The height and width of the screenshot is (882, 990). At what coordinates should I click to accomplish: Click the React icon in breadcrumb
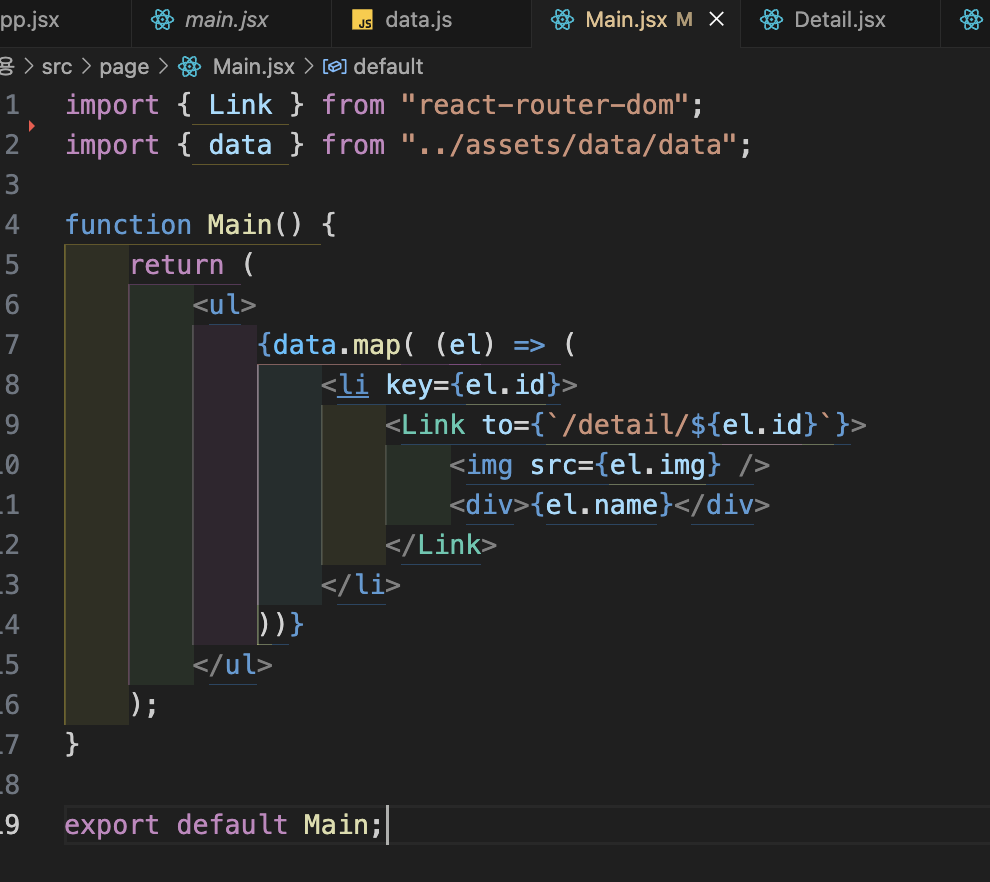(x=189, y=66)
